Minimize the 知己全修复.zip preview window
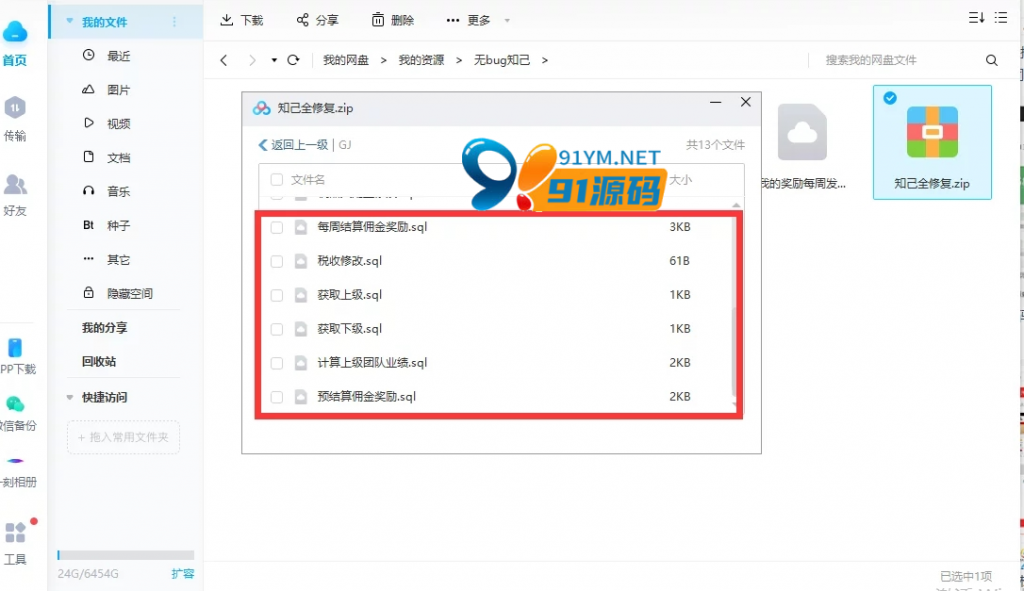 point(716,103)
